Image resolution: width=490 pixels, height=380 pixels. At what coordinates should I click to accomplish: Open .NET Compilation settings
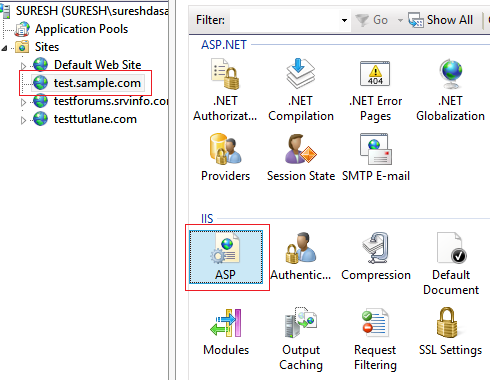(301, 90)
